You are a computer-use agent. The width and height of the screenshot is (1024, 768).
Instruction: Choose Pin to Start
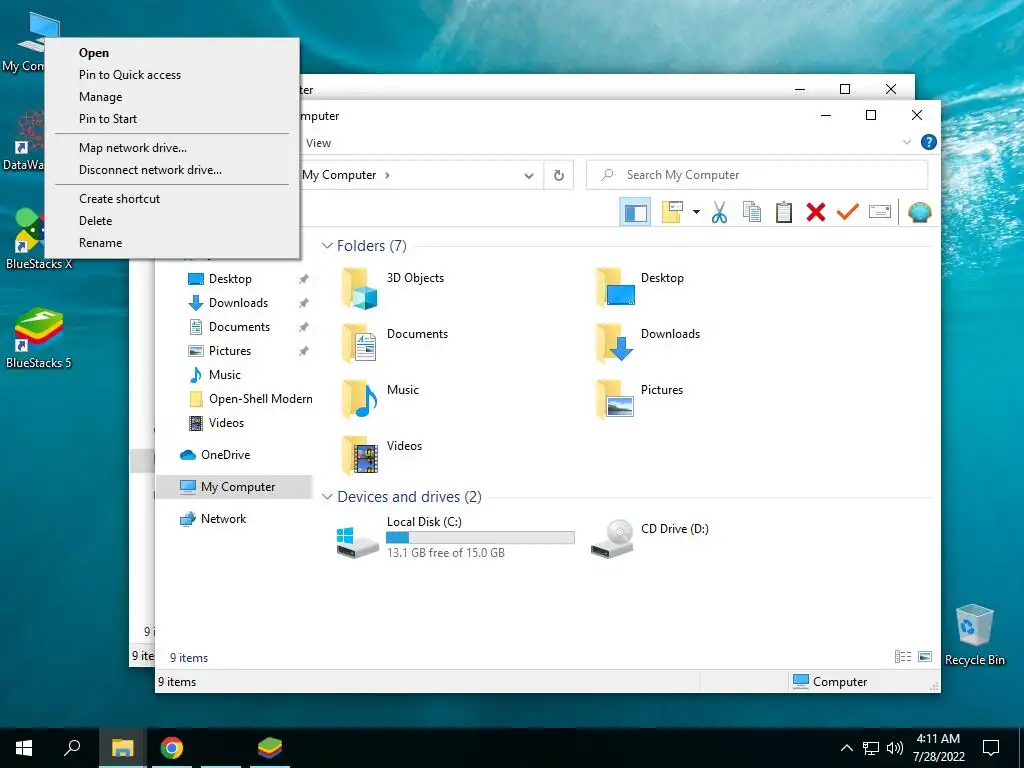[x=172, y=119]
